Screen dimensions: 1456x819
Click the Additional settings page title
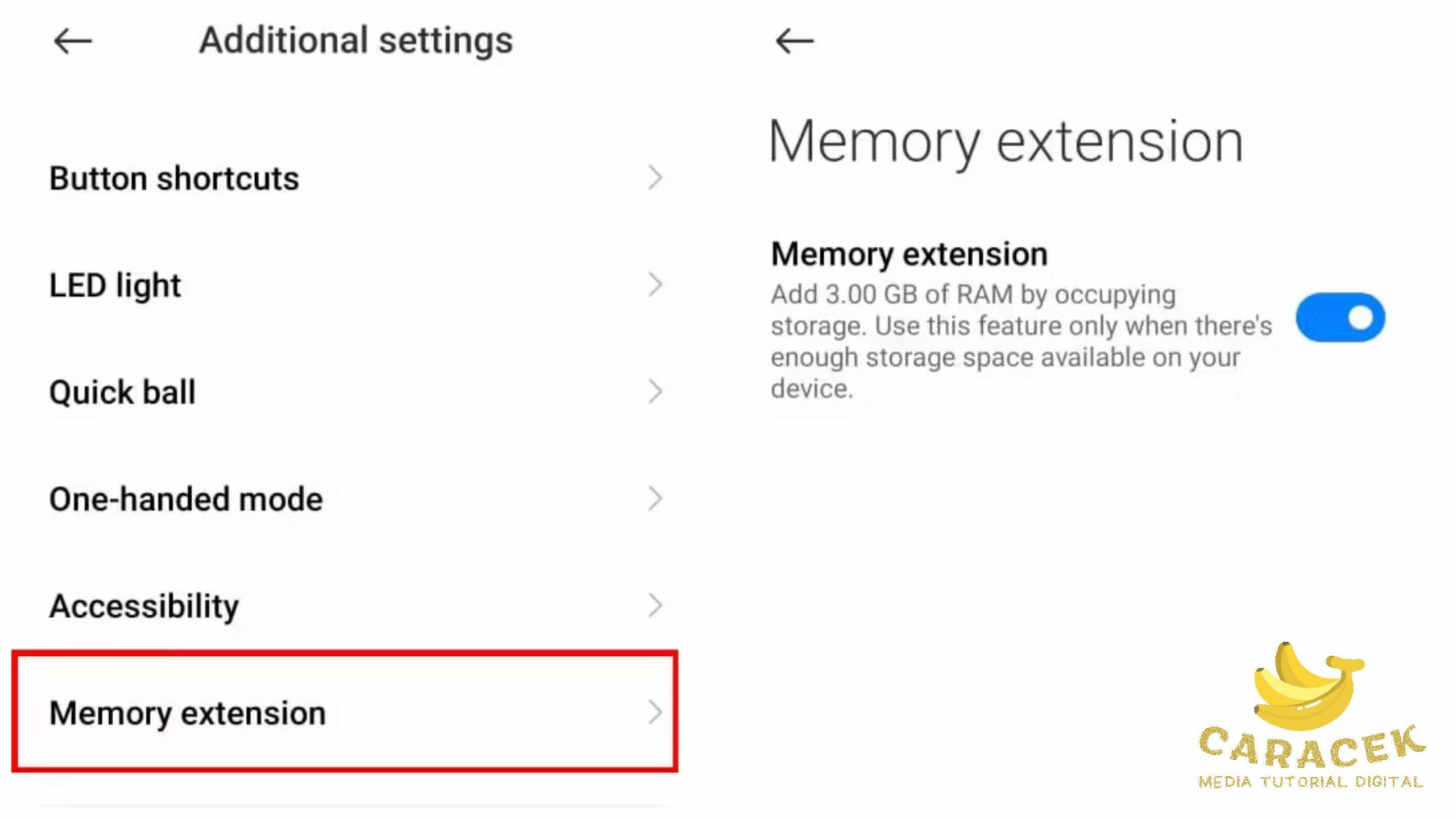point(356,41)
